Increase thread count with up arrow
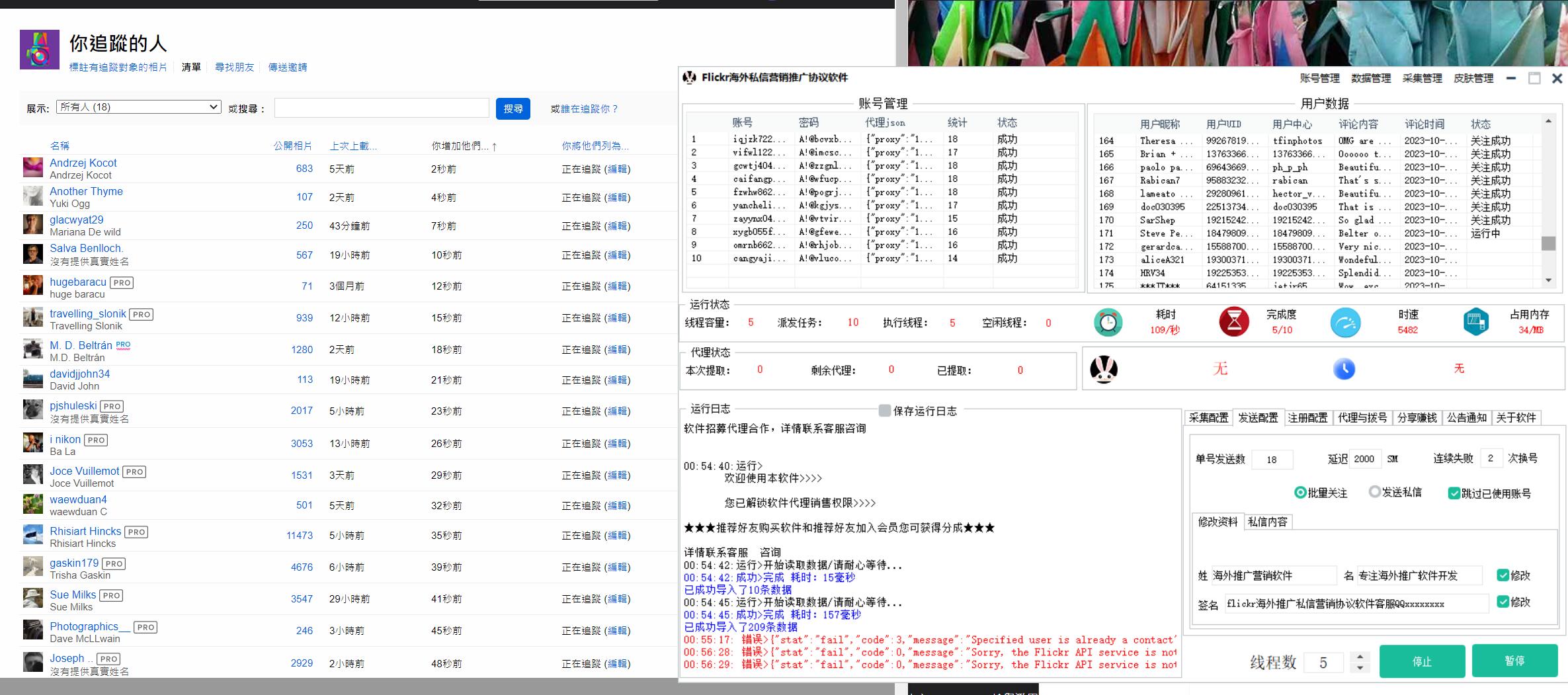 click(x=1360, y=657)
